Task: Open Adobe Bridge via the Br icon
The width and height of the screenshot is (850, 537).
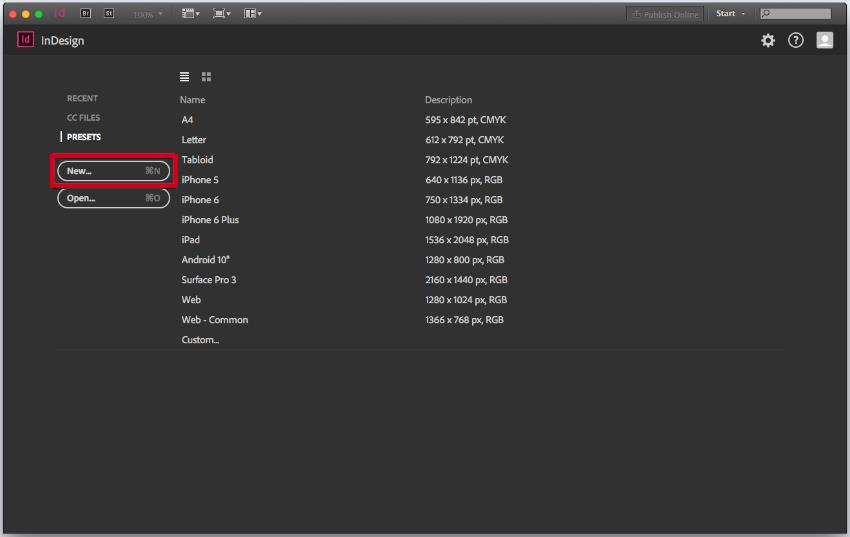Action: pyautogui.click(x=85, y=14)
